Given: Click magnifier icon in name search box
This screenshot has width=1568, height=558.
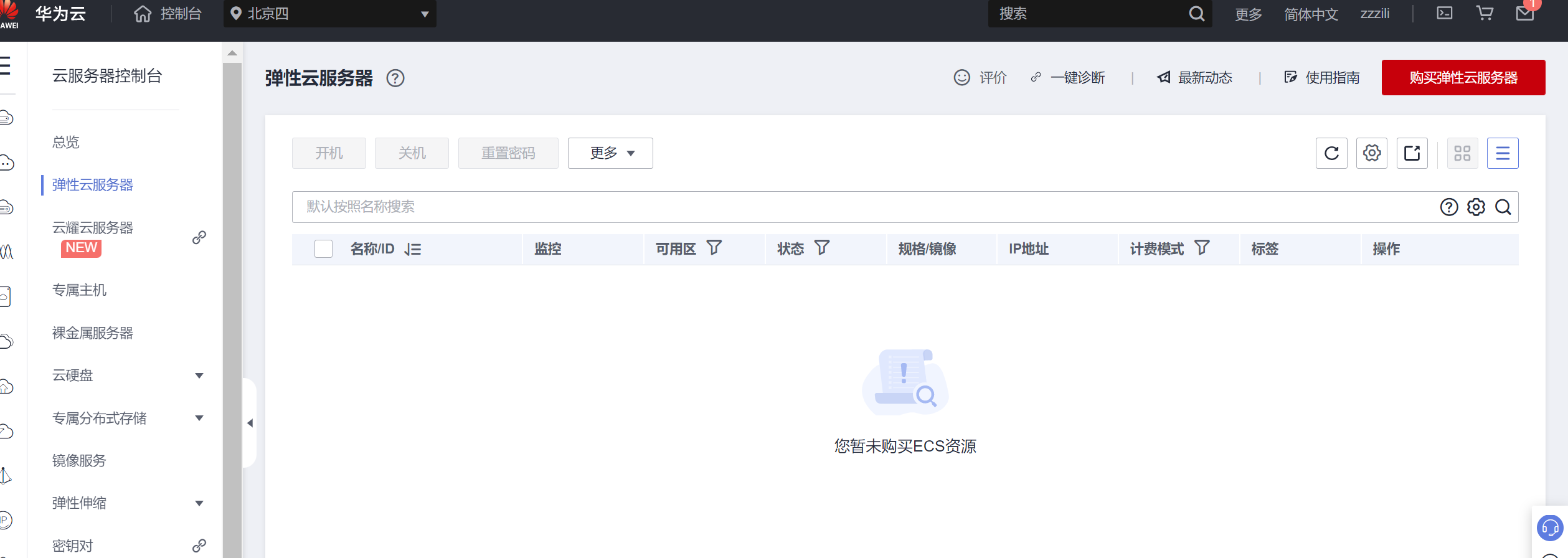Looking at the screenshot, I should tap(1503, 207).
